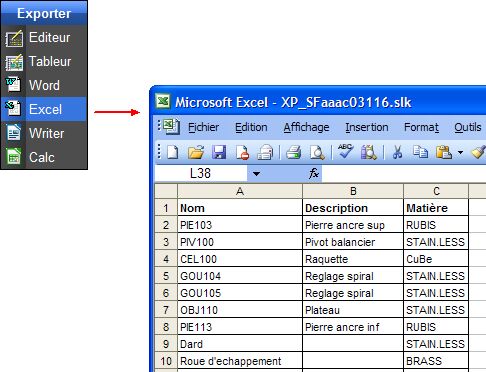Click the Name Box showing L38

pyautogui.click(x=201, y=174)
